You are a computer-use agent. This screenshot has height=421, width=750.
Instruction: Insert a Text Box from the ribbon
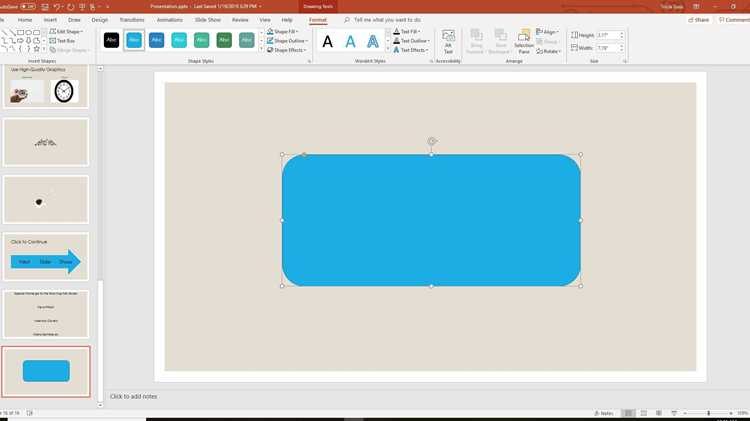[x=62, y=41]
